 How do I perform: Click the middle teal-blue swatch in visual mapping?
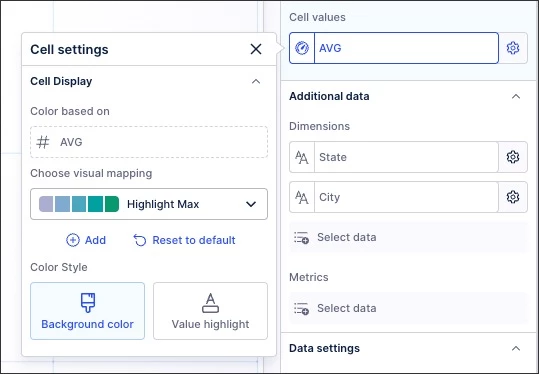point(79,204)
